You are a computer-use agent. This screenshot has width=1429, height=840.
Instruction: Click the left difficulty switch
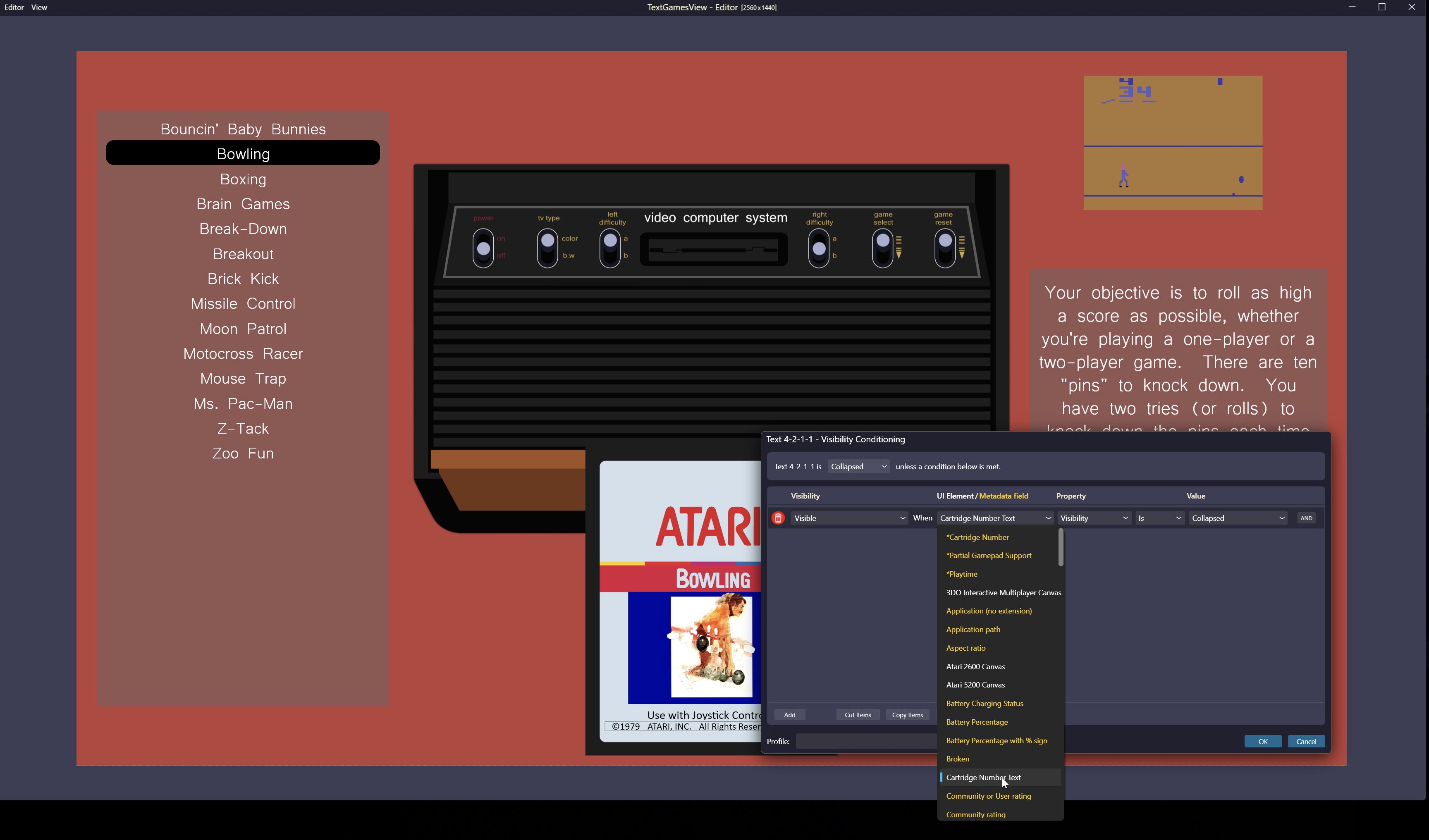610,248
